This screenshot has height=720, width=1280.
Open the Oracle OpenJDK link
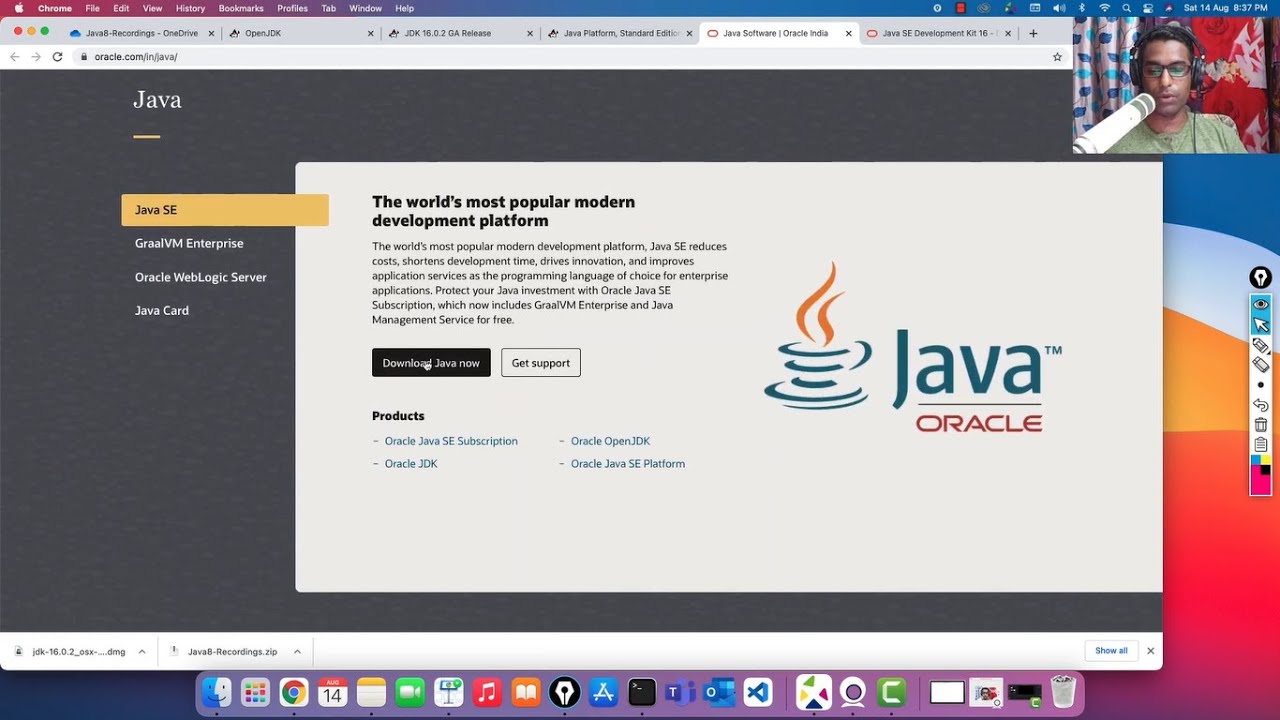pyautogui.click(x=610, y=441)
